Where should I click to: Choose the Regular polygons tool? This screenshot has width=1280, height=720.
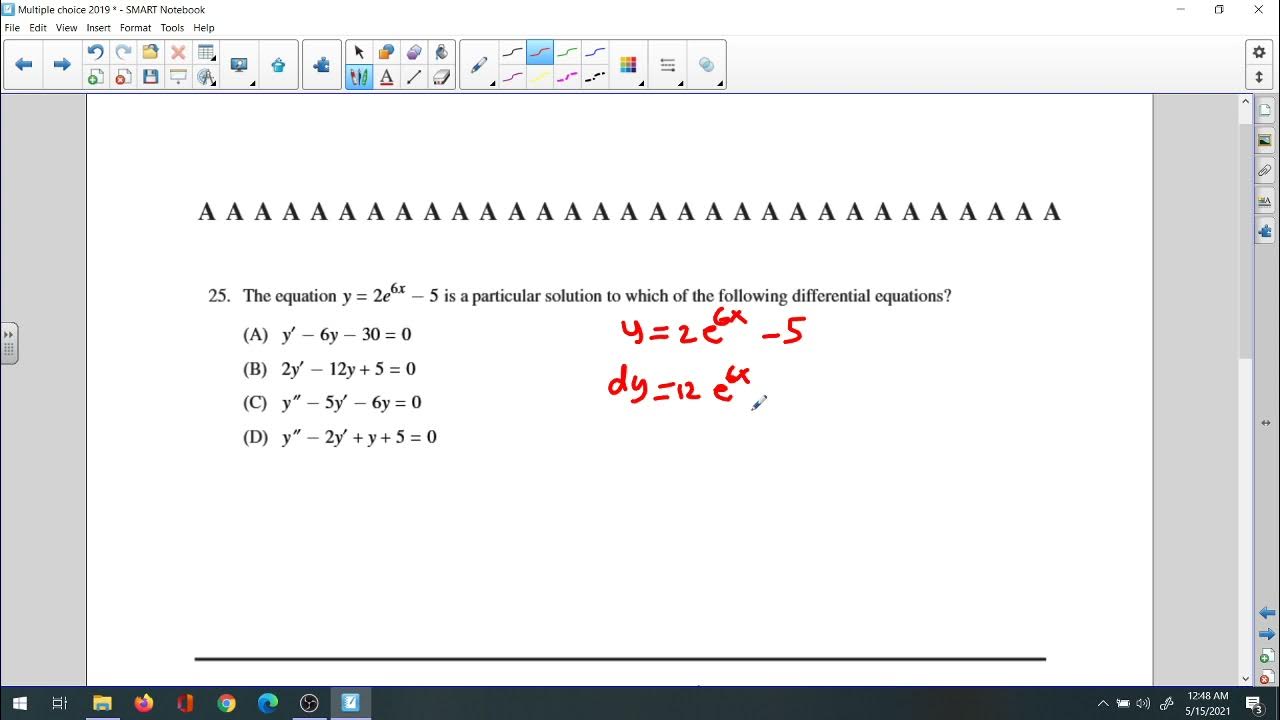[x=414, y=52]
